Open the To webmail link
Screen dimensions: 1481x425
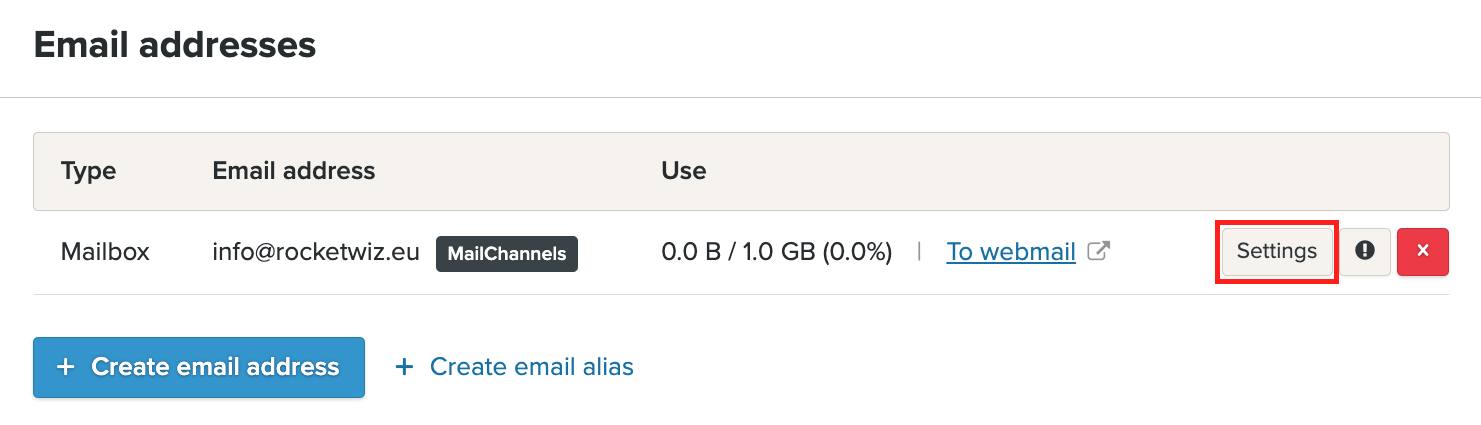click(1011, 252)
